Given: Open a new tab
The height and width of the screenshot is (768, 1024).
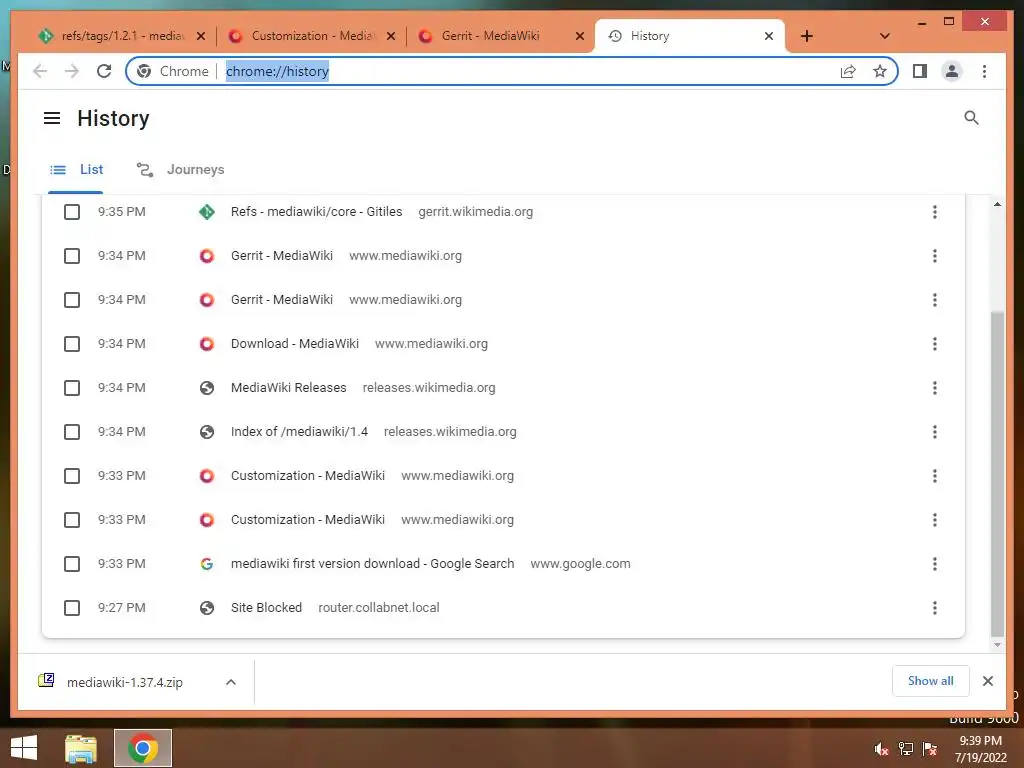Looking at the screenshot, I should click(807, 36).
